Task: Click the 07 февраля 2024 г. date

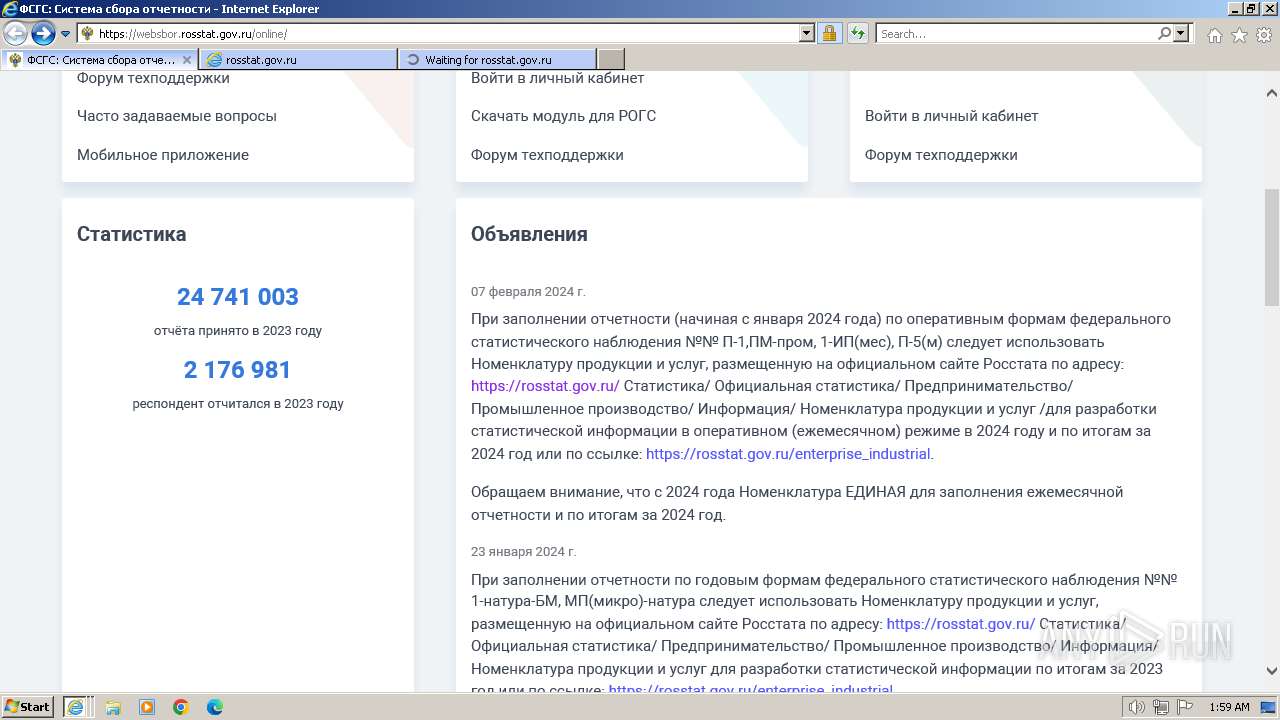Action: 528,292
